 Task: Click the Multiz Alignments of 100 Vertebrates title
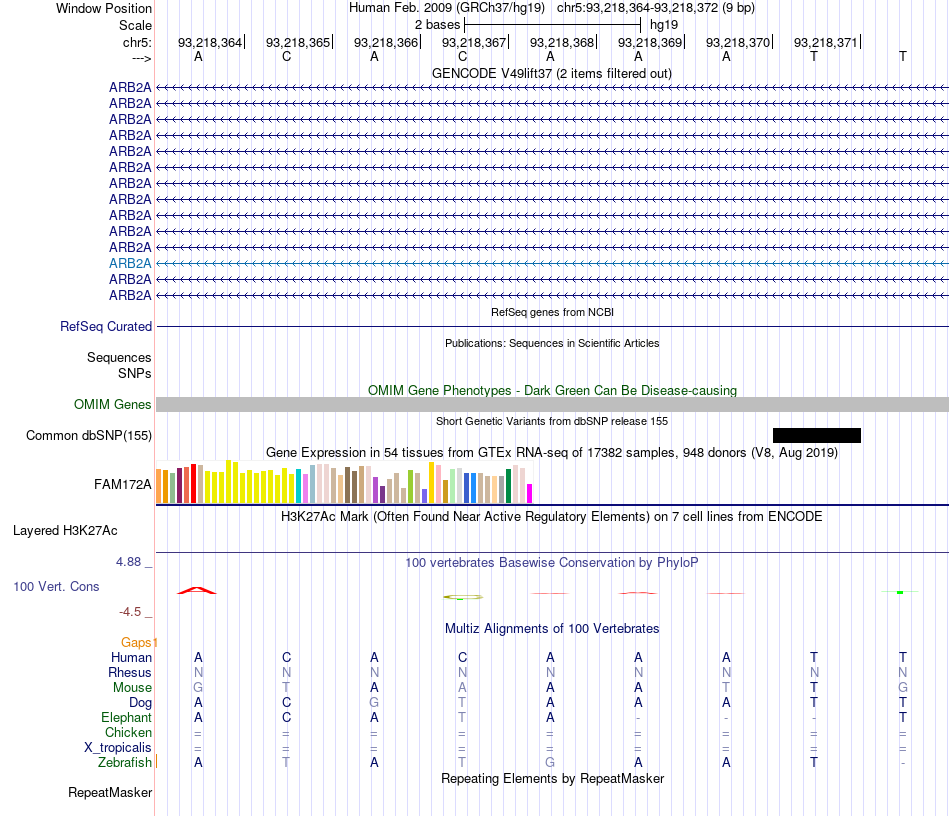(x=552, y=629)
